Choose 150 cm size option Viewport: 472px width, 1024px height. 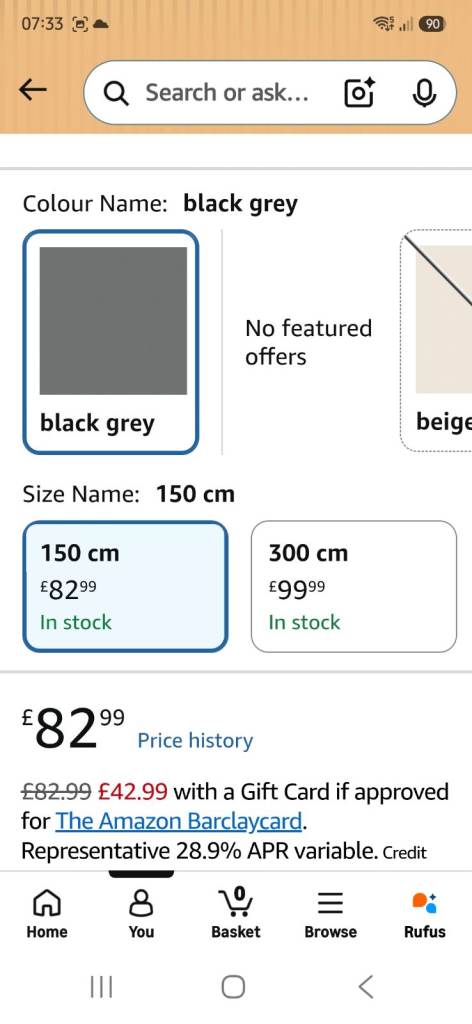pos(125,586)
